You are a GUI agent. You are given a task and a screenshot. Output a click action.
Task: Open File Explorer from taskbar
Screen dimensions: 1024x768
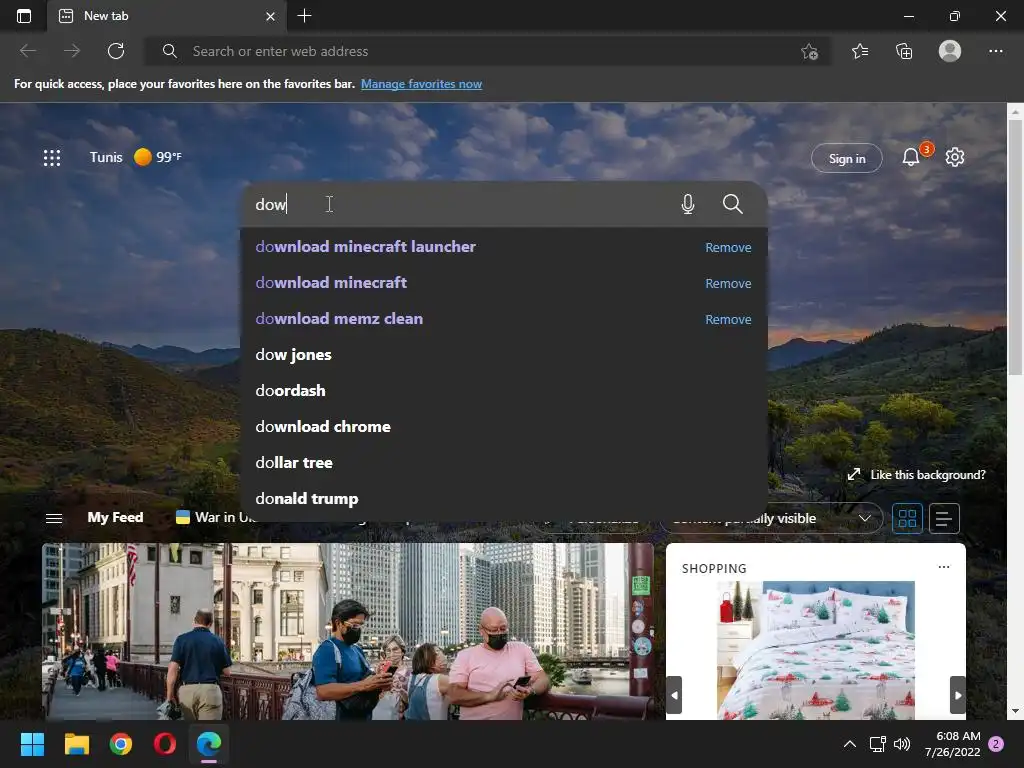coord(76,744)
